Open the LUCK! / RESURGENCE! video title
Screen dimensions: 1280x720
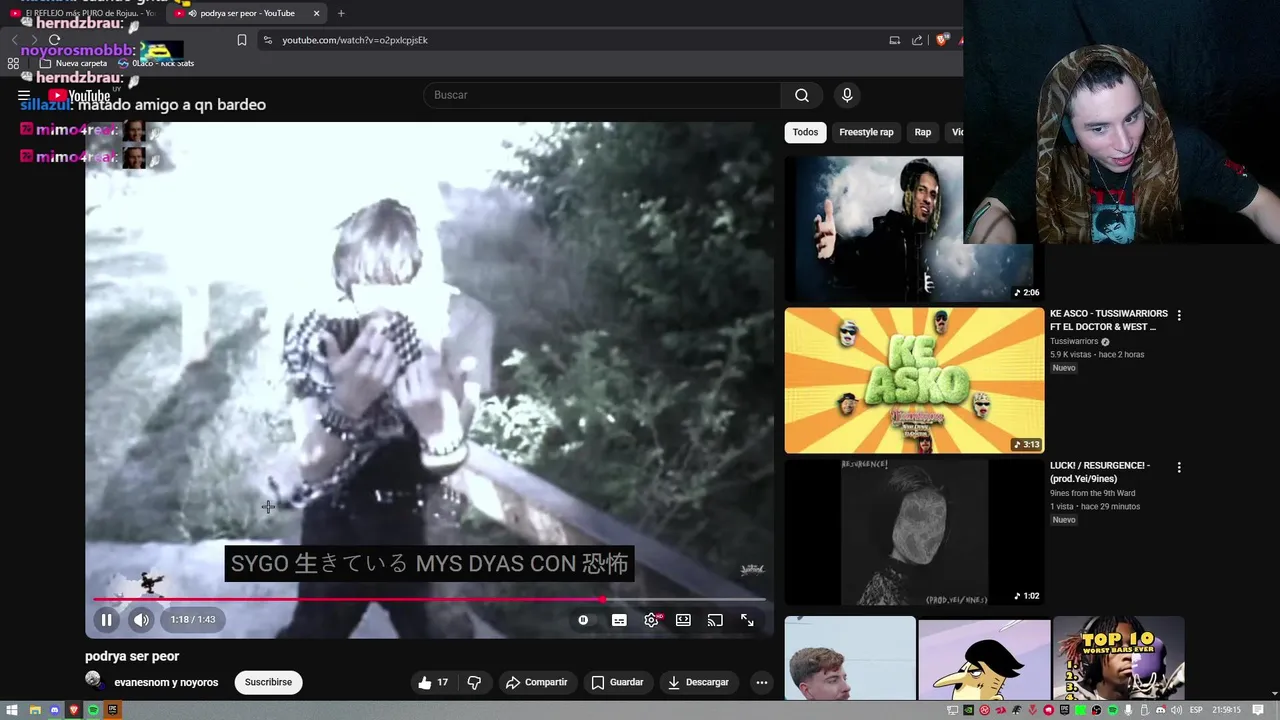[x=1100, y=472]
